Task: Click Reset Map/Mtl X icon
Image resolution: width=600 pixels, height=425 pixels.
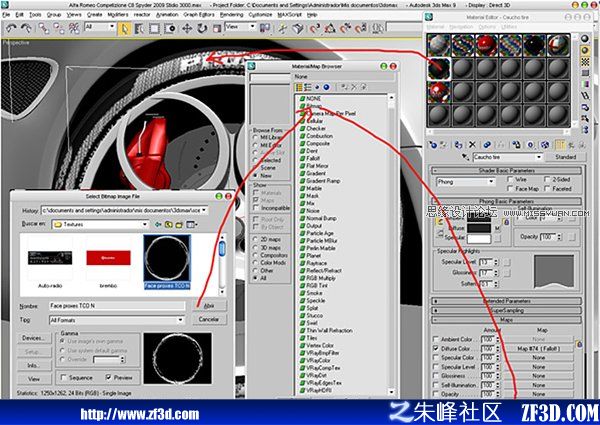Action: (x=472, y=145)
